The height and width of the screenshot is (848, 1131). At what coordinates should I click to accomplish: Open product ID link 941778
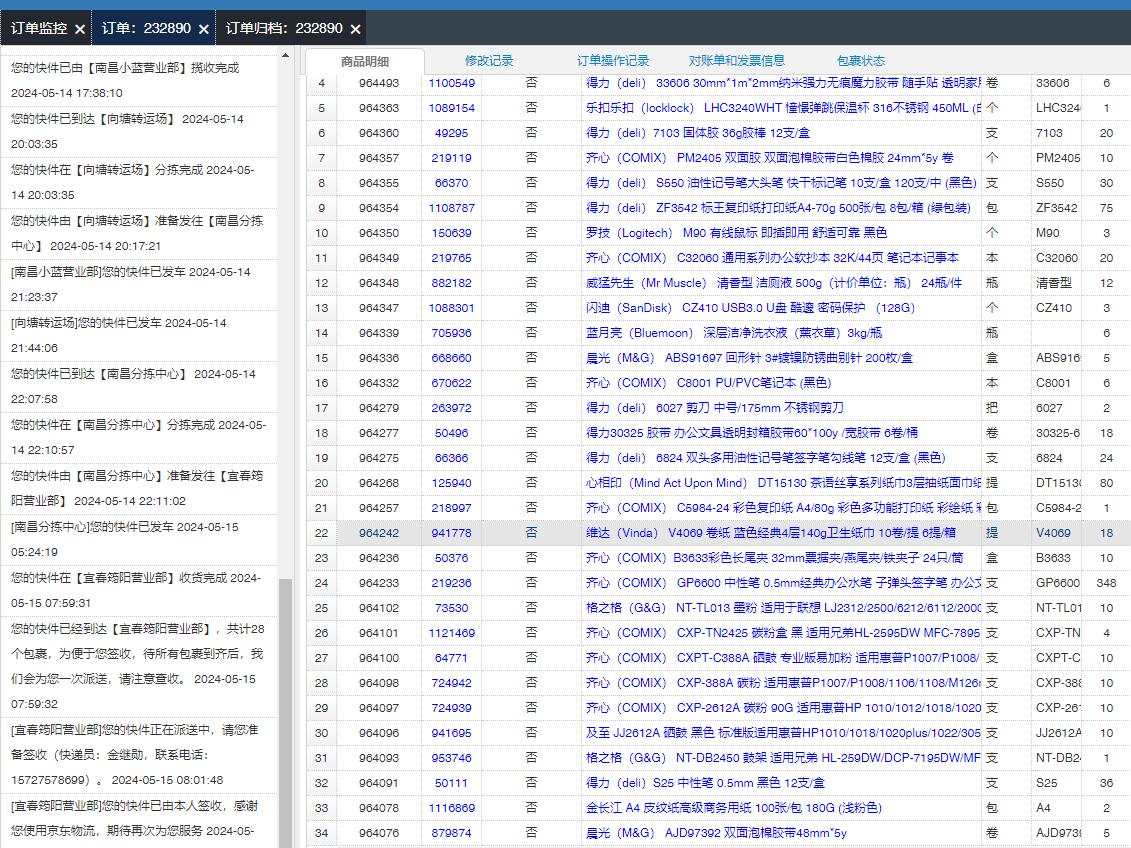[x=452, y=533]
